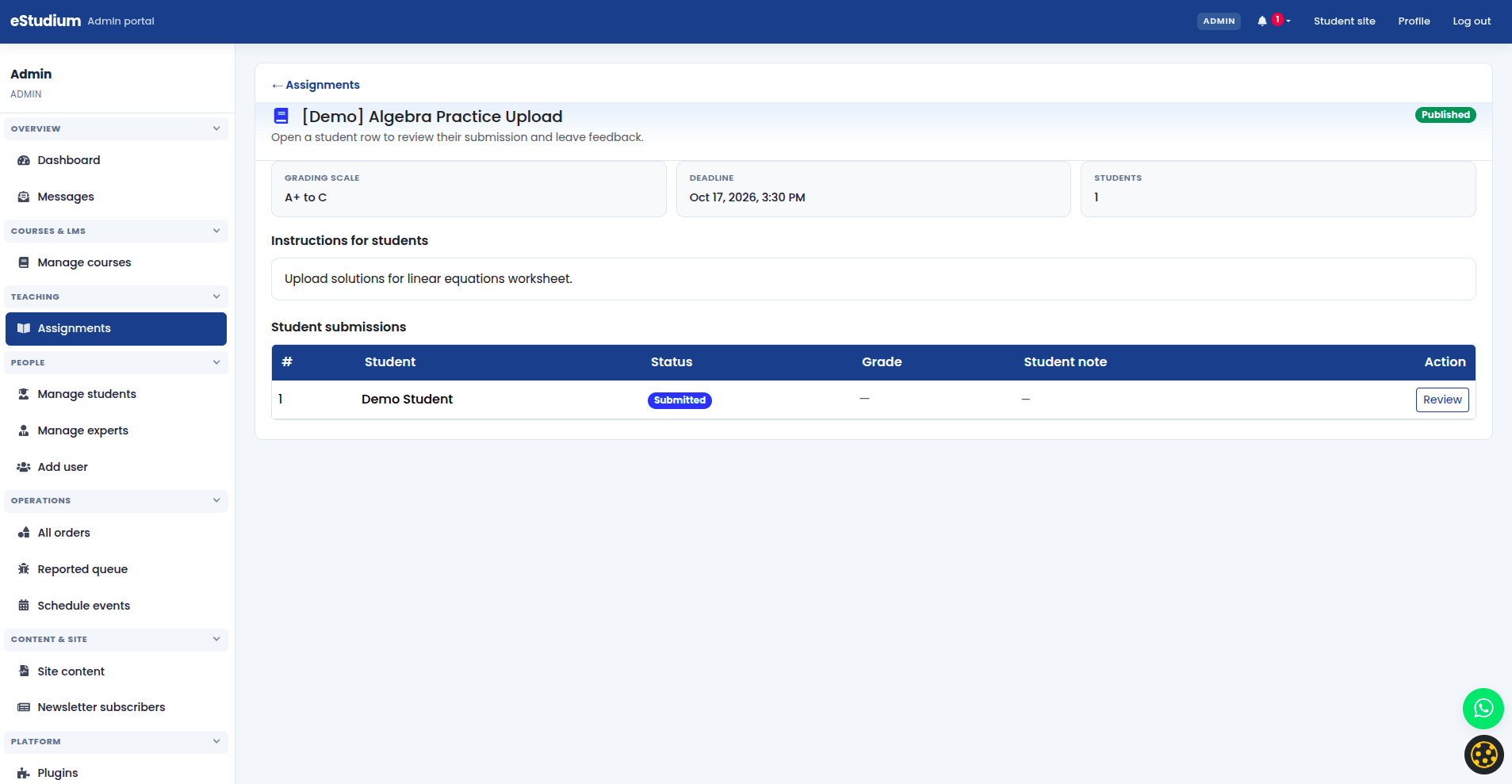The height and width of the screenshot is (784, 1512).
Task: Click the Demo Student name cell
Action: click(x=407, y=400)
